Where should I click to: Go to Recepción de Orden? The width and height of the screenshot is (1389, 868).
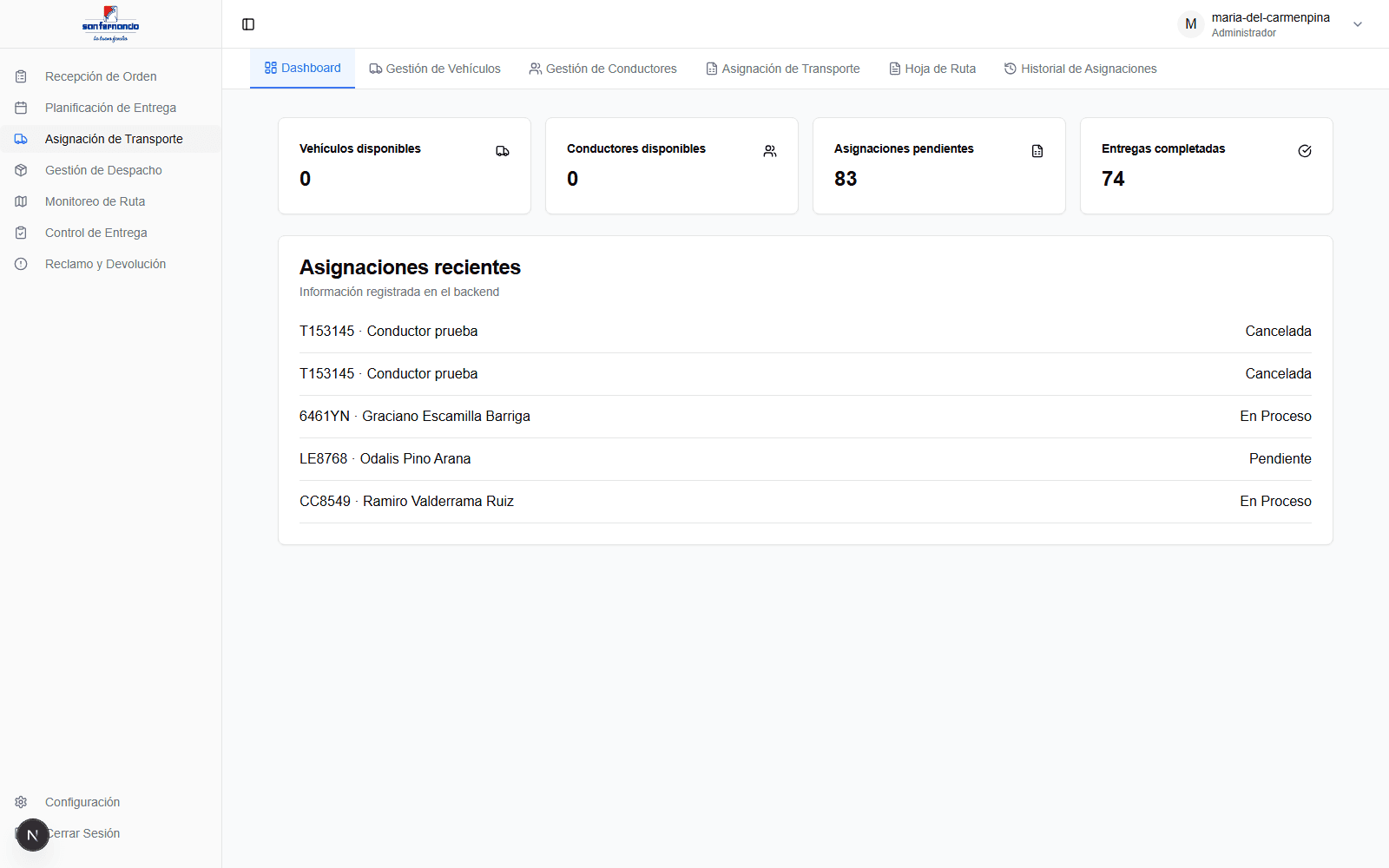110,76
